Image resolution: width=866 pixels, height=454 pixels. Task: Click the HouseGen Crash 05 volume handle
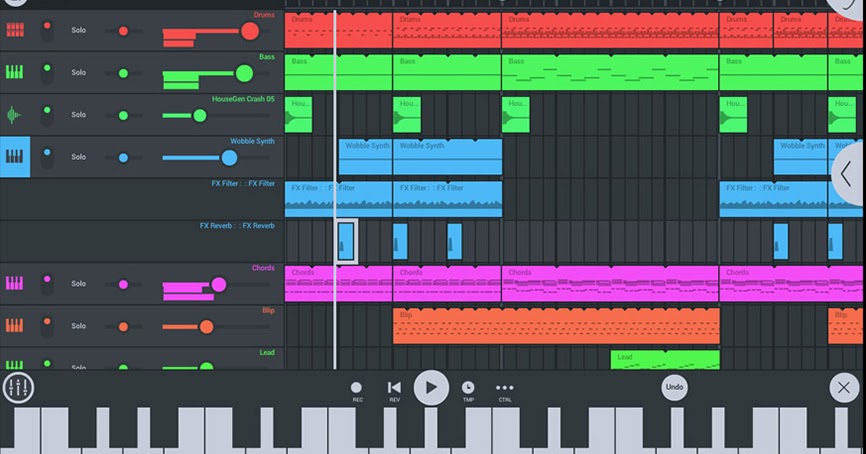(x=200, y=115)
